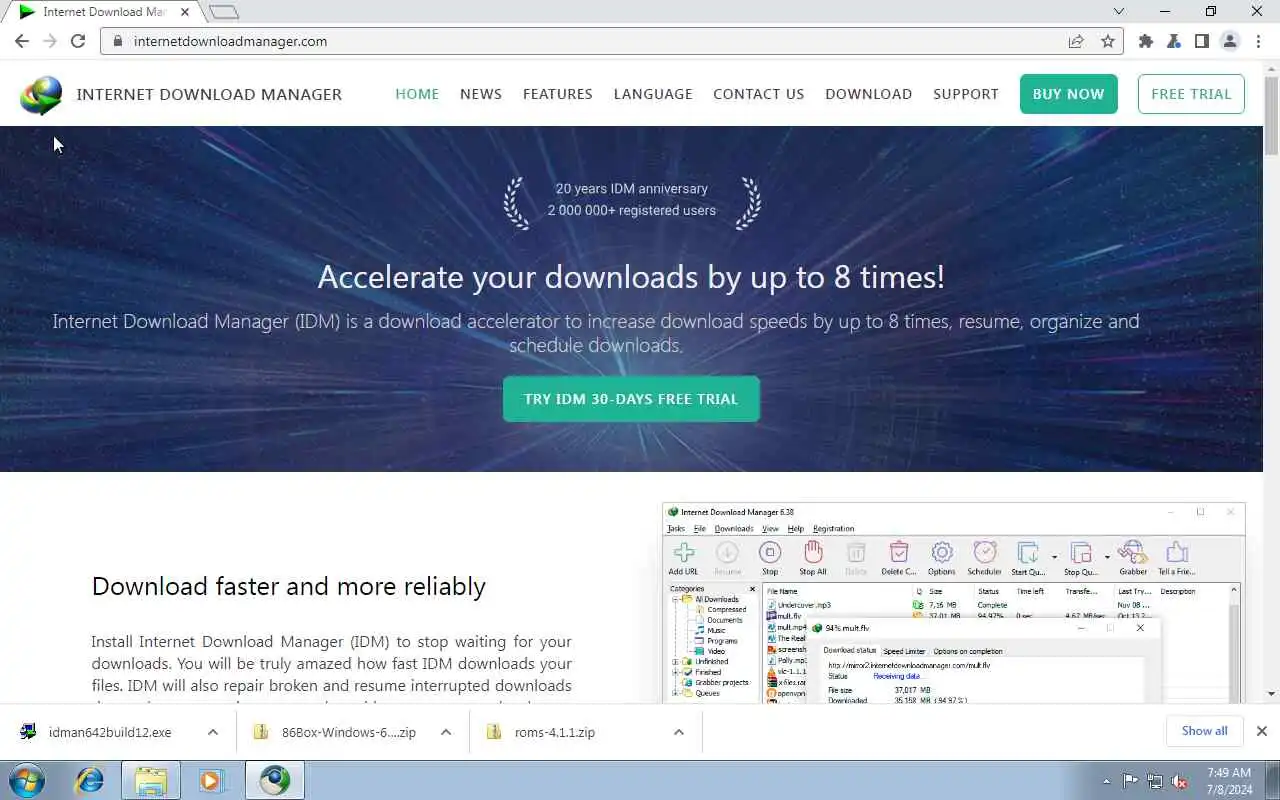Click the Add URL icon in screenshot

[x=684, y=558]
